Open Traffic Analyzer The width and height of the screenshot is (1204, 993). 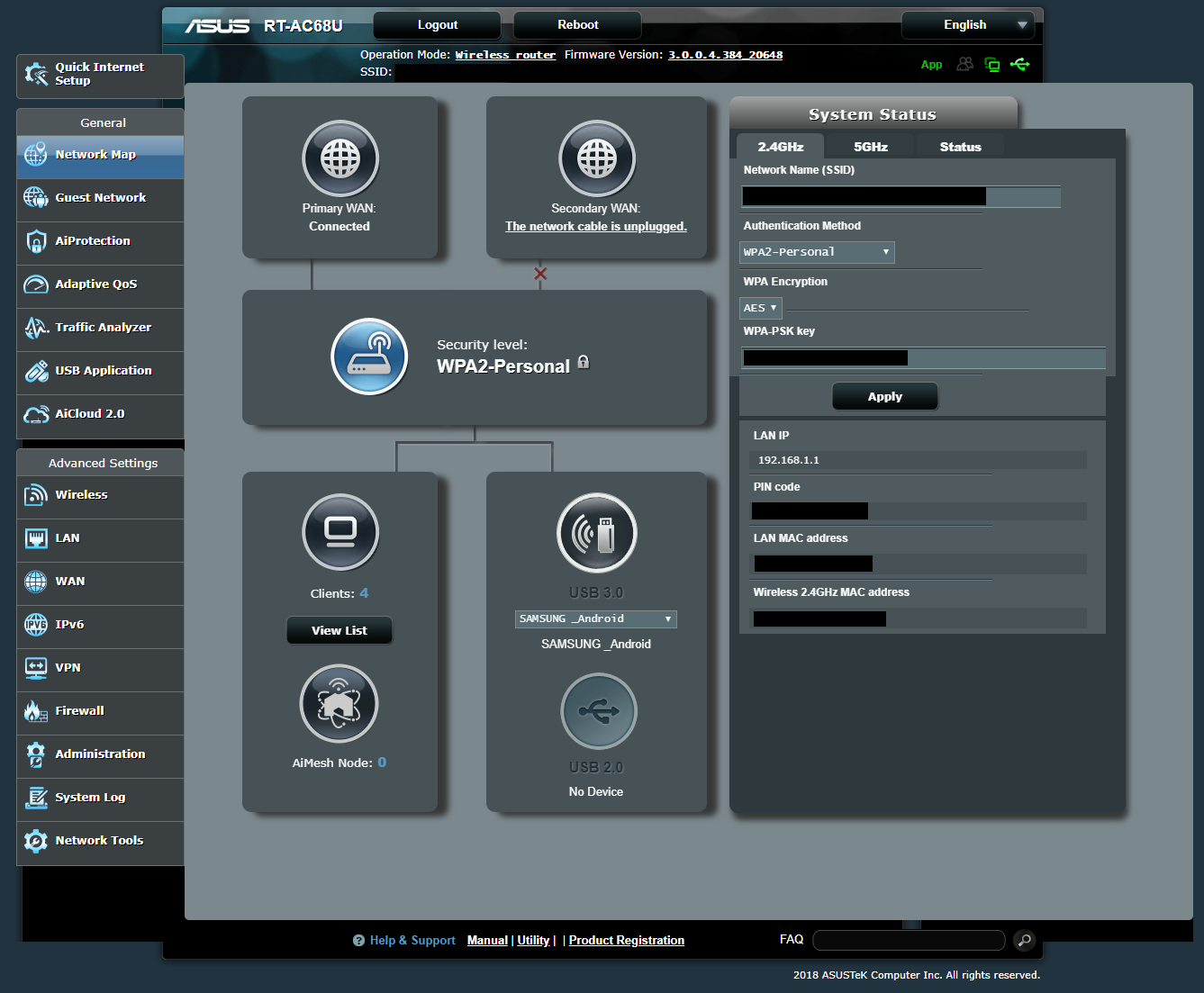[x=100, y=328]
